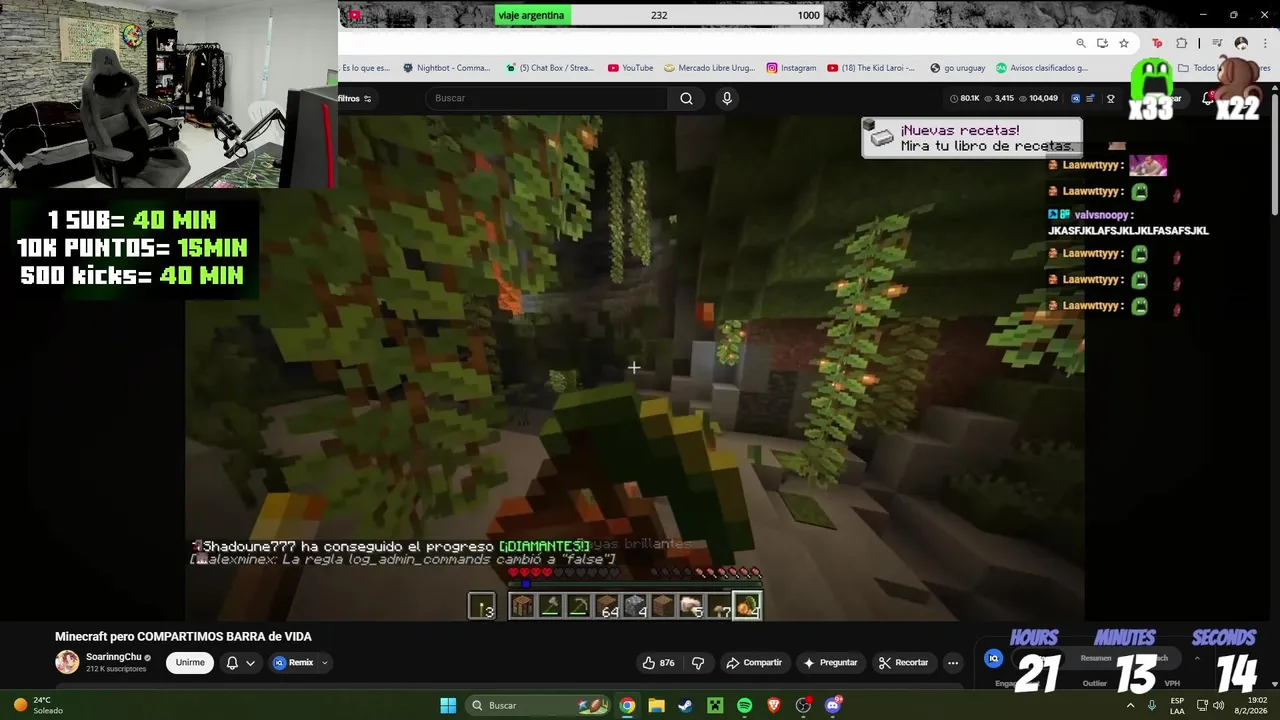Open the YouTube bookmark
The width and height of the screenshot is (1280, 720).
pyautogui.click(x=631, y=68)
